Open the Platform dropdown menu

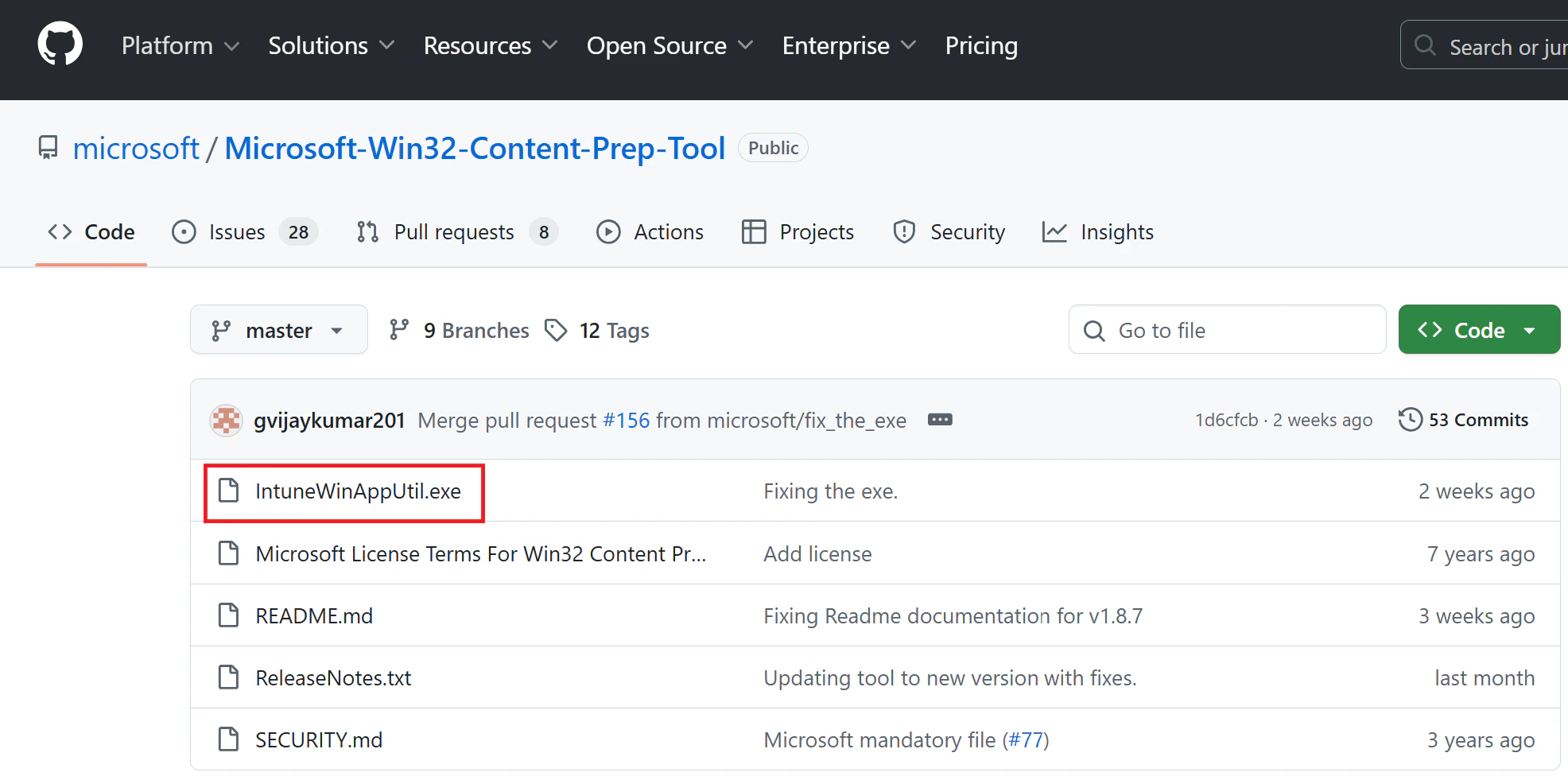tap(180, 45)
